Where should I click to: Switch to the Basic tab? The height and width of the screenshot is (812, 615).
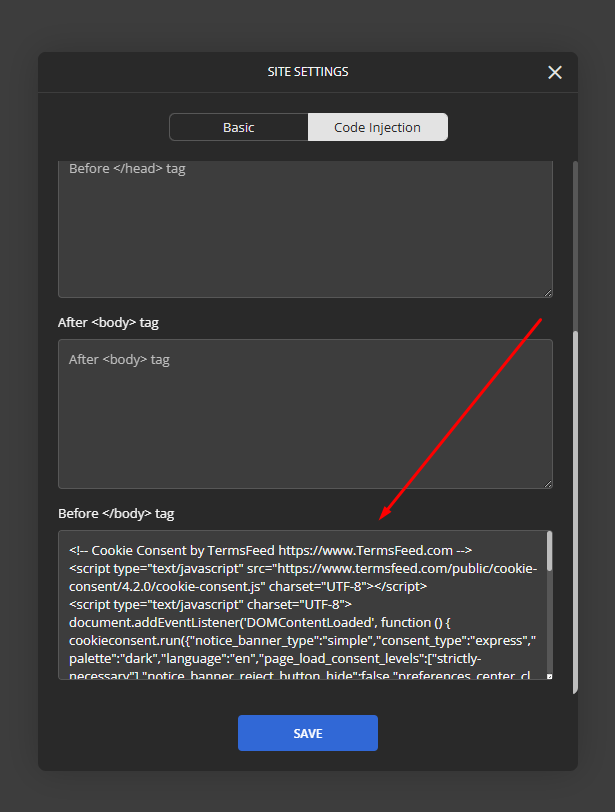click(239, 127)
